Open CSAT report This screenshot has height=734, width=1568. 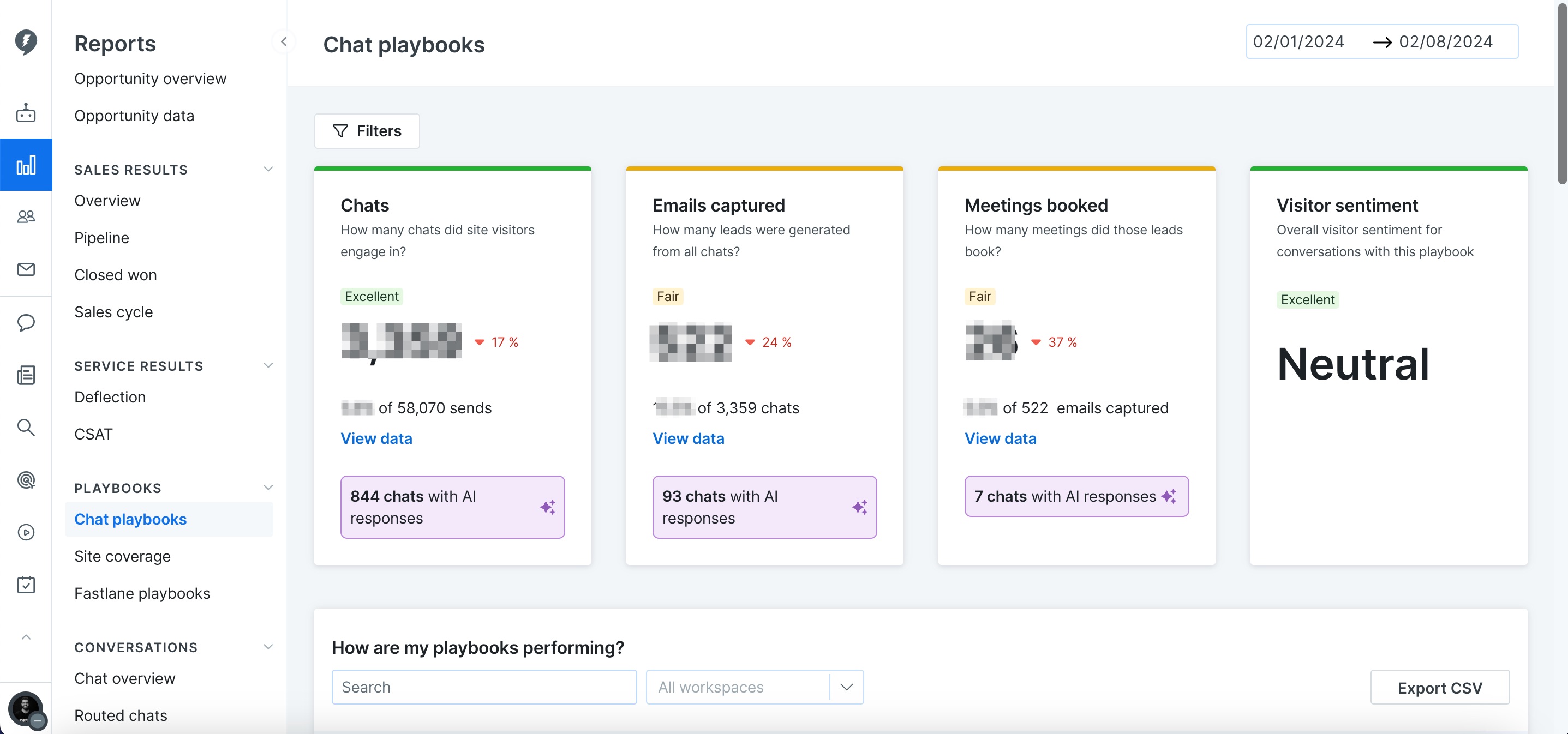[x=93, y=434]
